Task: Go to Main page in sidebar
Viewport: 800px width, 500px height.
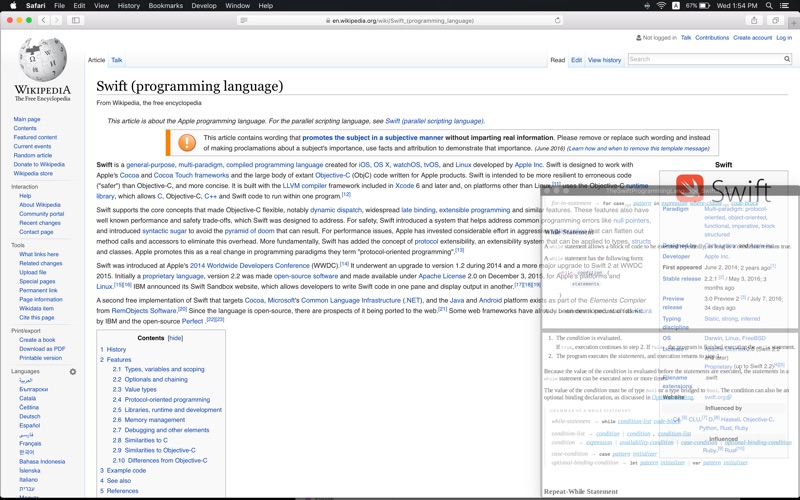Action: [27, 119]
